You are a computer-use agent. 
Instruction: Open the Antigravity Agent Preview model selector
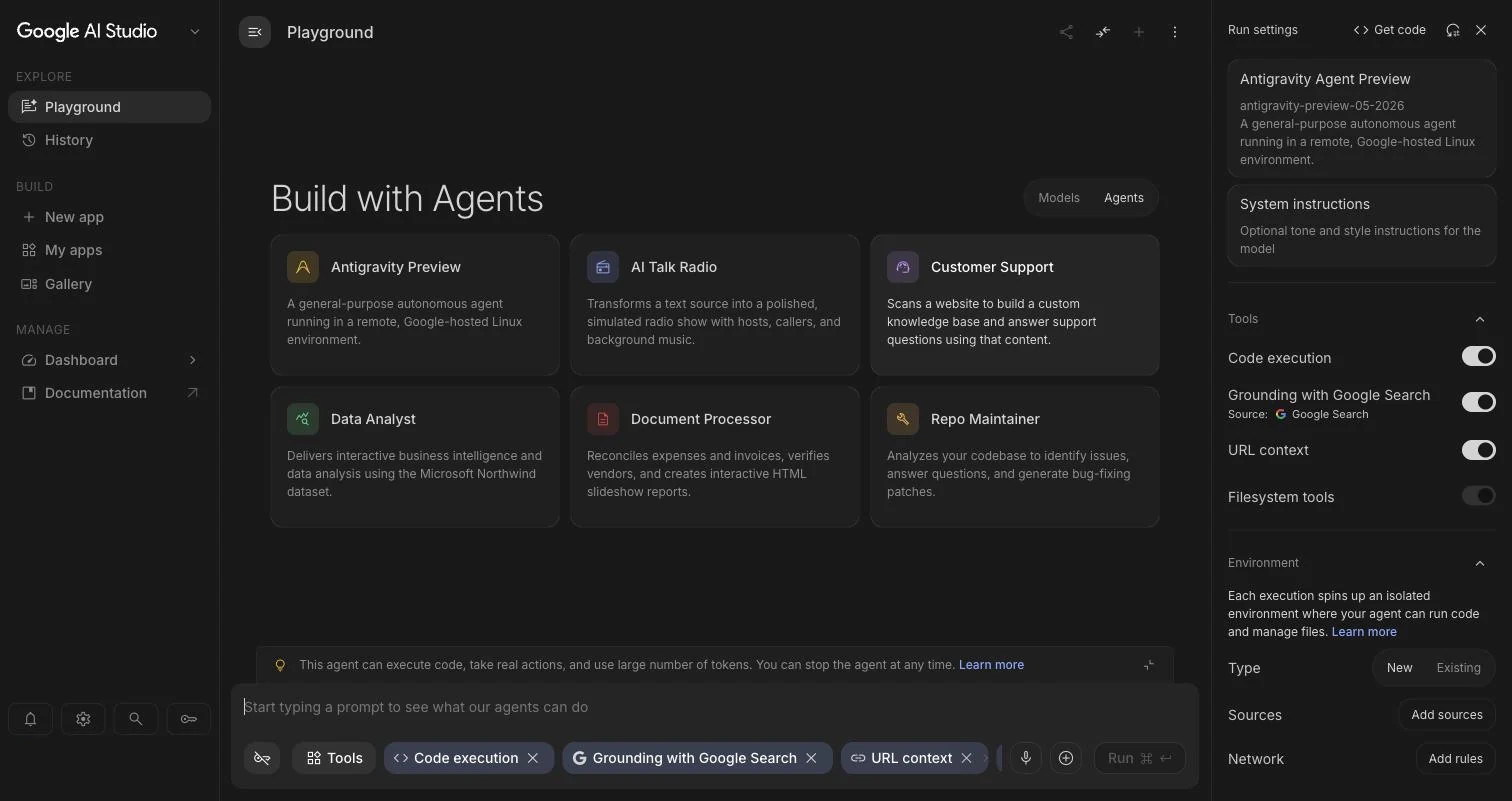pos(1361,118)
